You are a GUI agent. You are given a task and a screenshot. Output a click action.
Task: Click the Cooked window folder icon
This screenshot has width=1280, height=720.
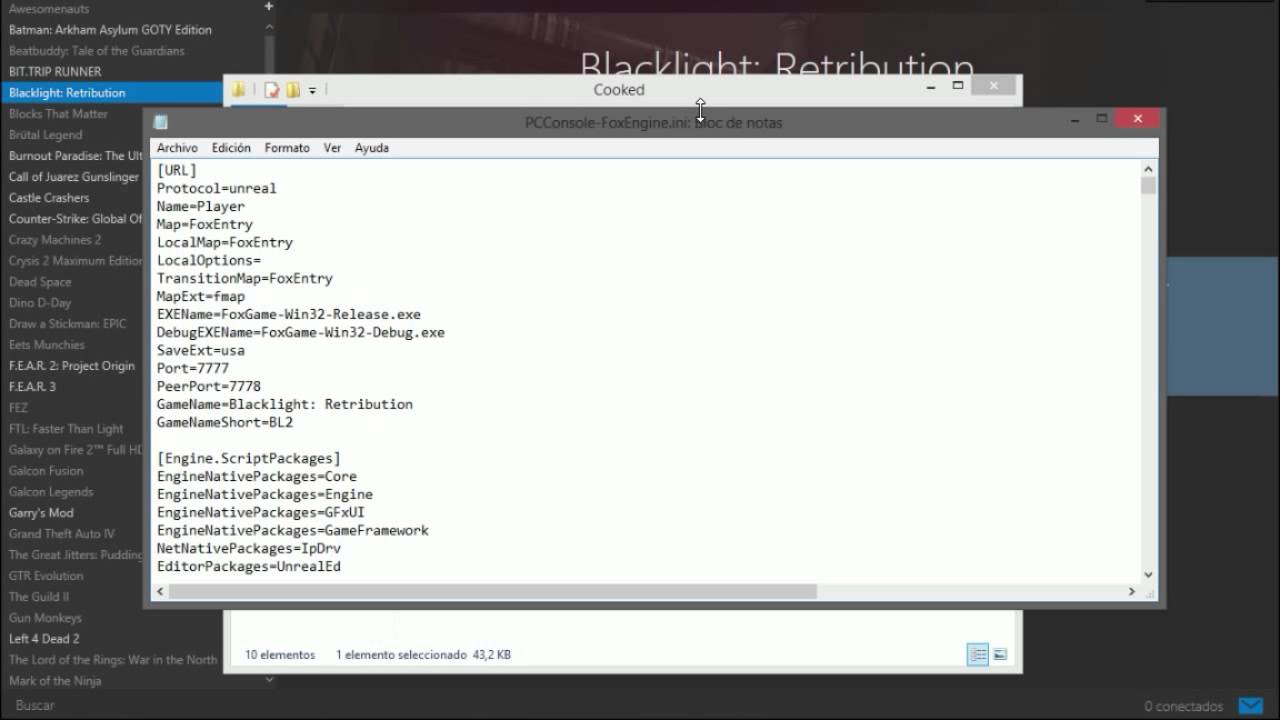tap(239, 90)
